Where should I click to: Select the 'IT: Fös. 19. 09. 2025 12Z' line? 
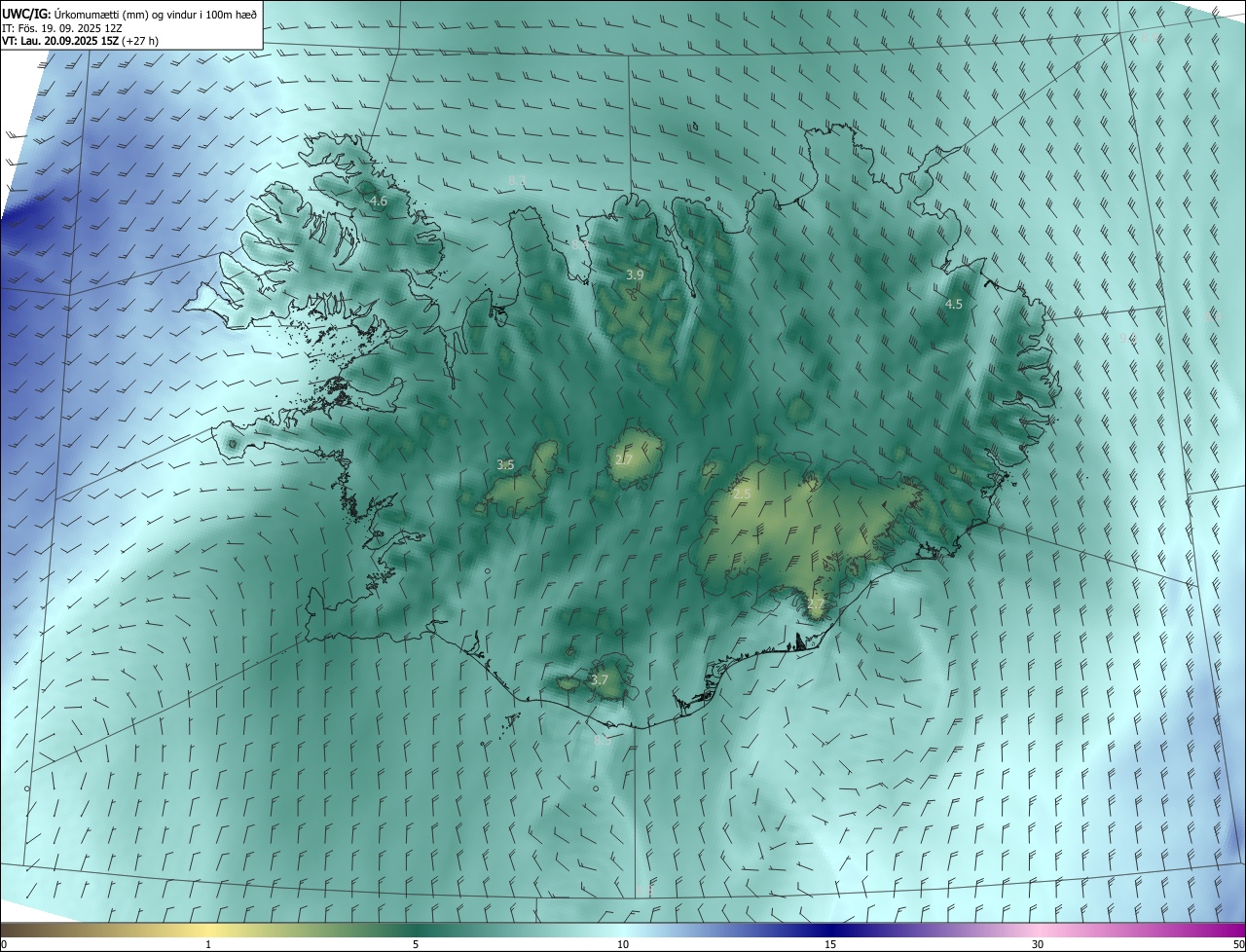tap(63, 28)
